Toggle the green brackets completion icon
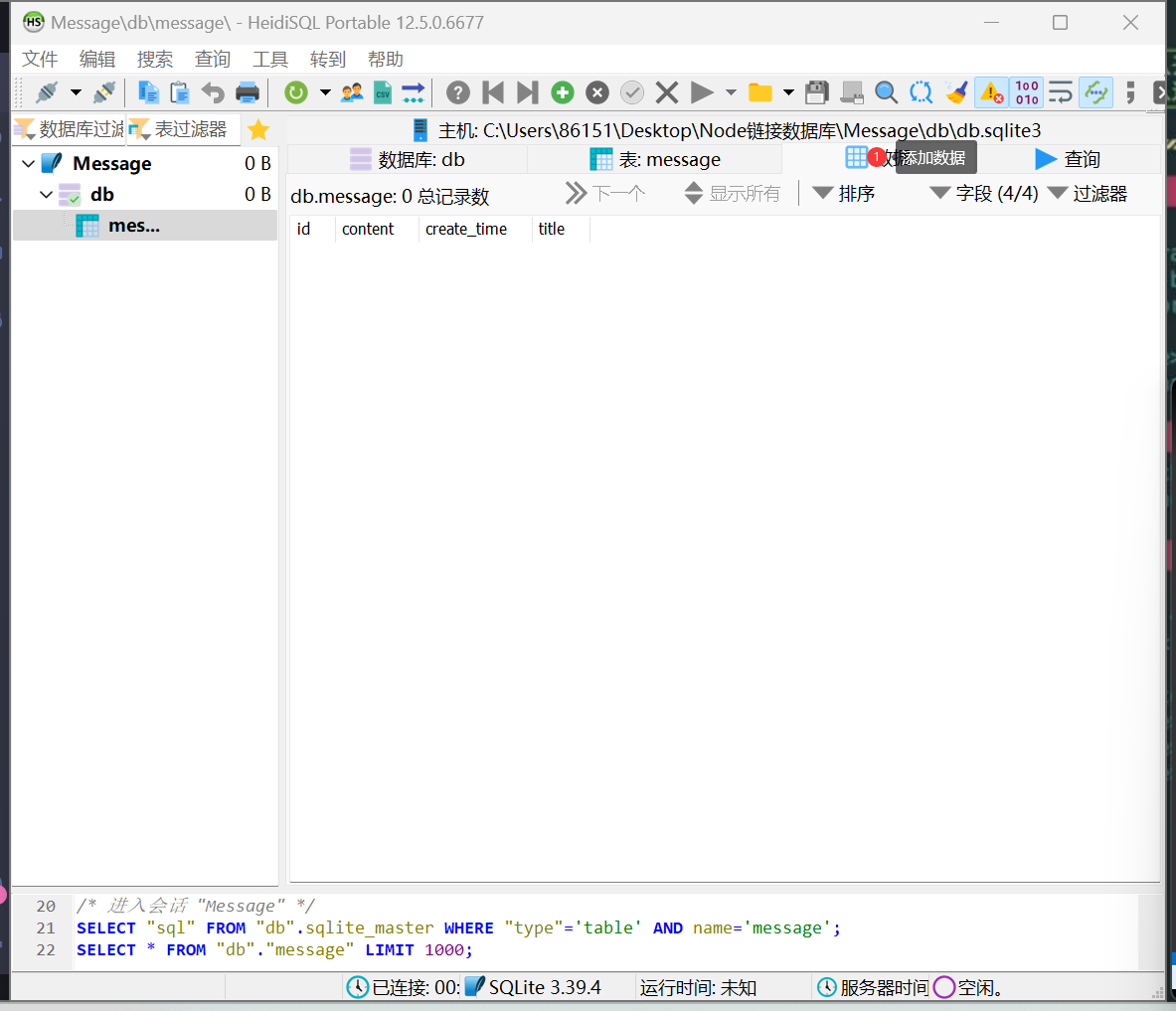 click(1095, 93)
